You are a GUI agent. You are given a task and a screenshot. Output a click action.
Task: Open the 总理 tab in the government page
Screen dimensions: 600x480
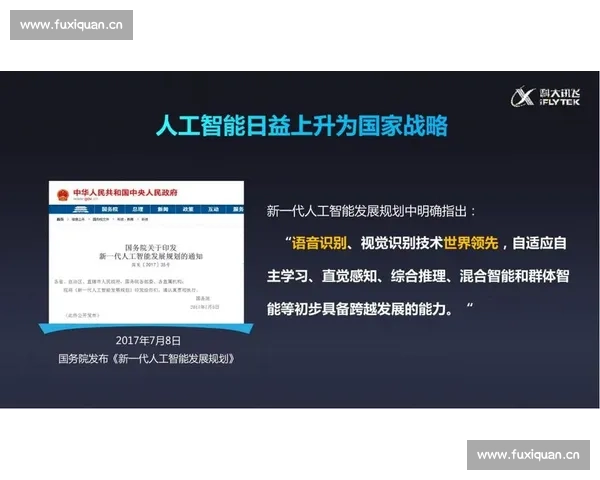pos(138,209)
